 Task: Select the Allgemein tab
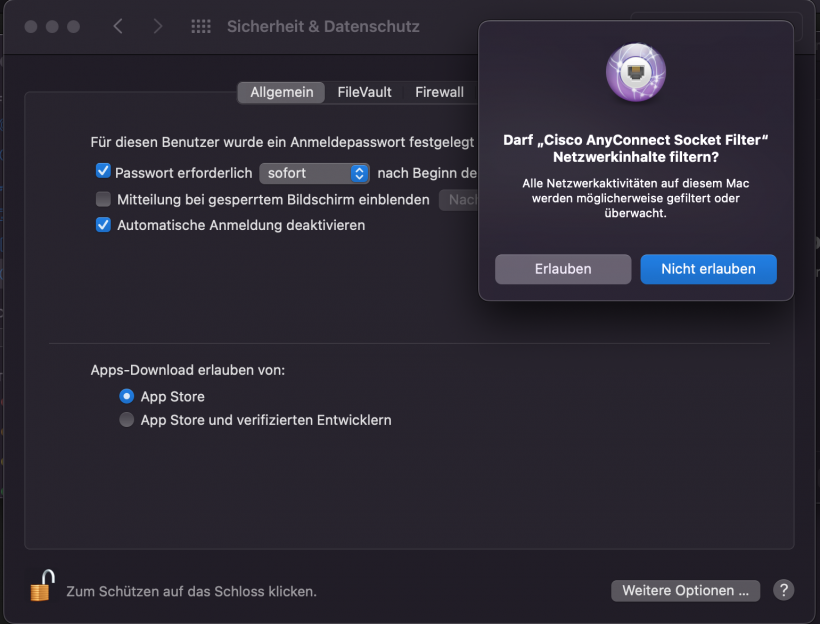280,92
